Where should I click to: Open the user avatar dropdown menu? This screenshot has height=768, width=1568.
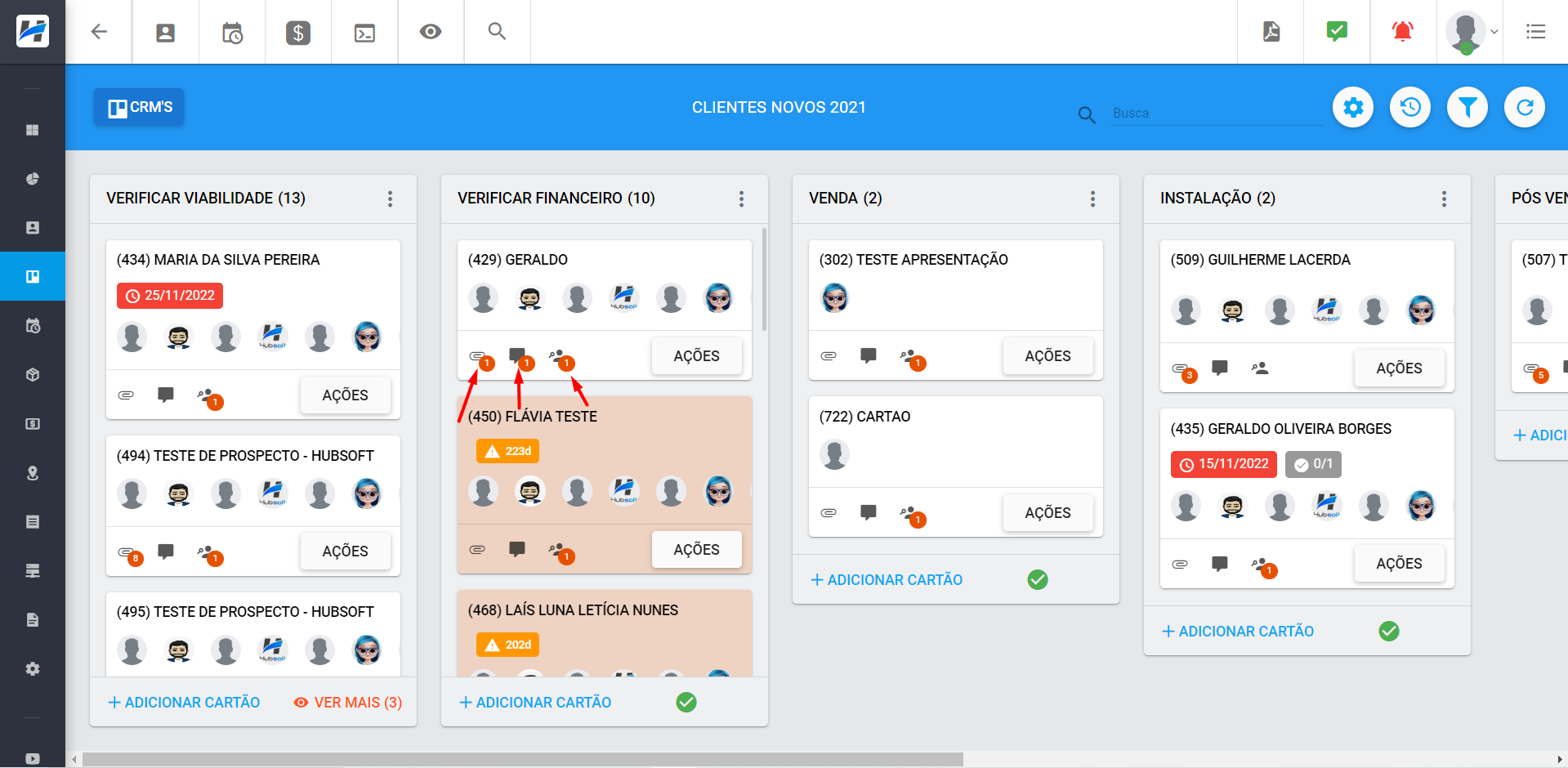(1472, 33)
